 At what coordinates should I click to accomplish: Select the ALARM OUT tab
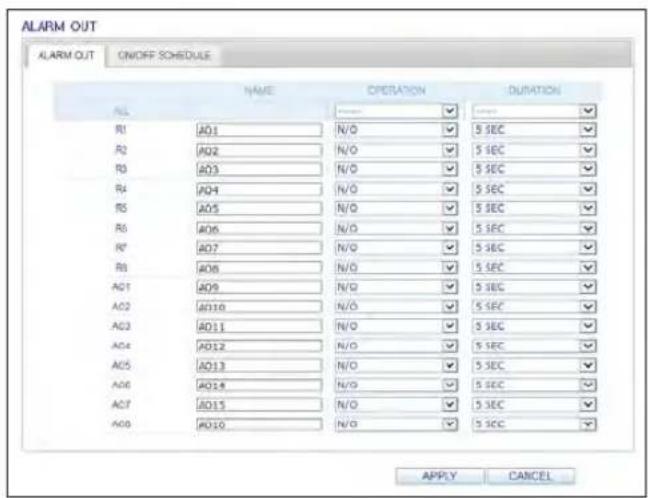(x=66, y=56)
